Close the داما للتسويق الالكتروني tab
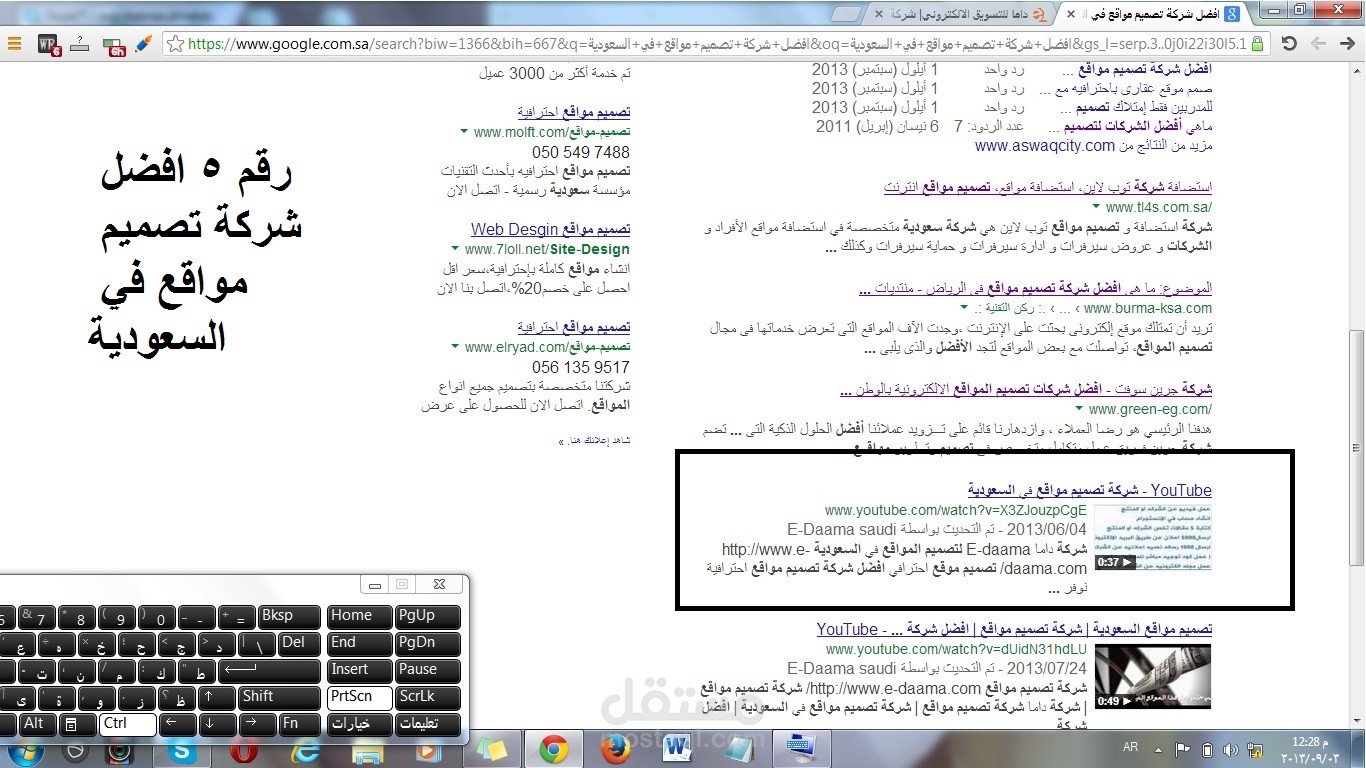1366x768 pixels. pyautogui.click(x=878, y=14)
